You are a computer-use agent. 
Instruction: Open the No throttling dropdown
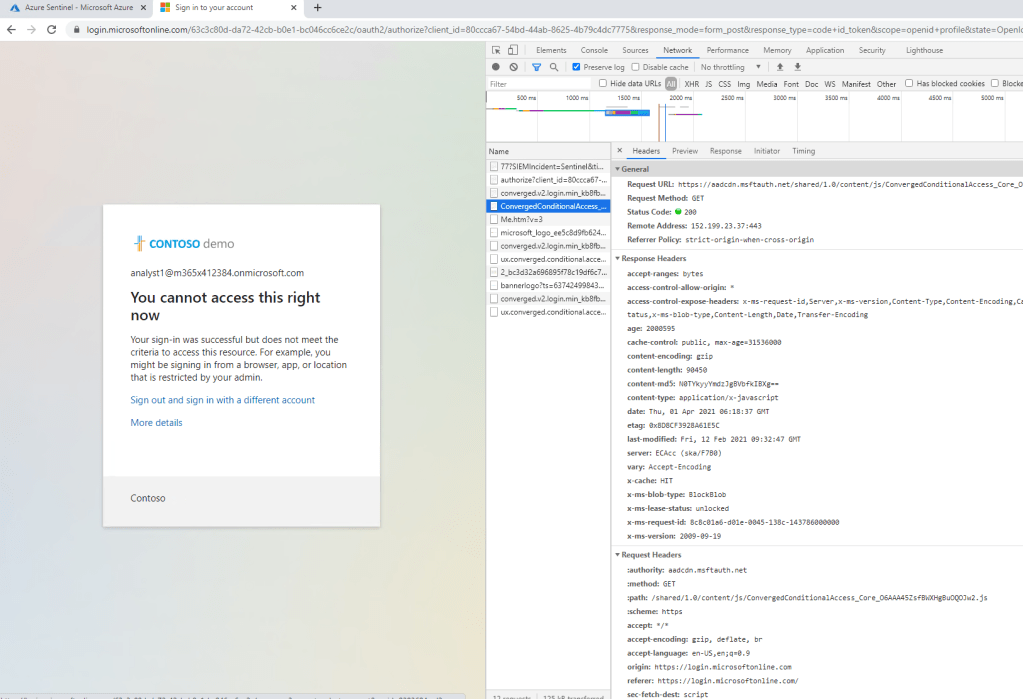click(x=730, y=67)
